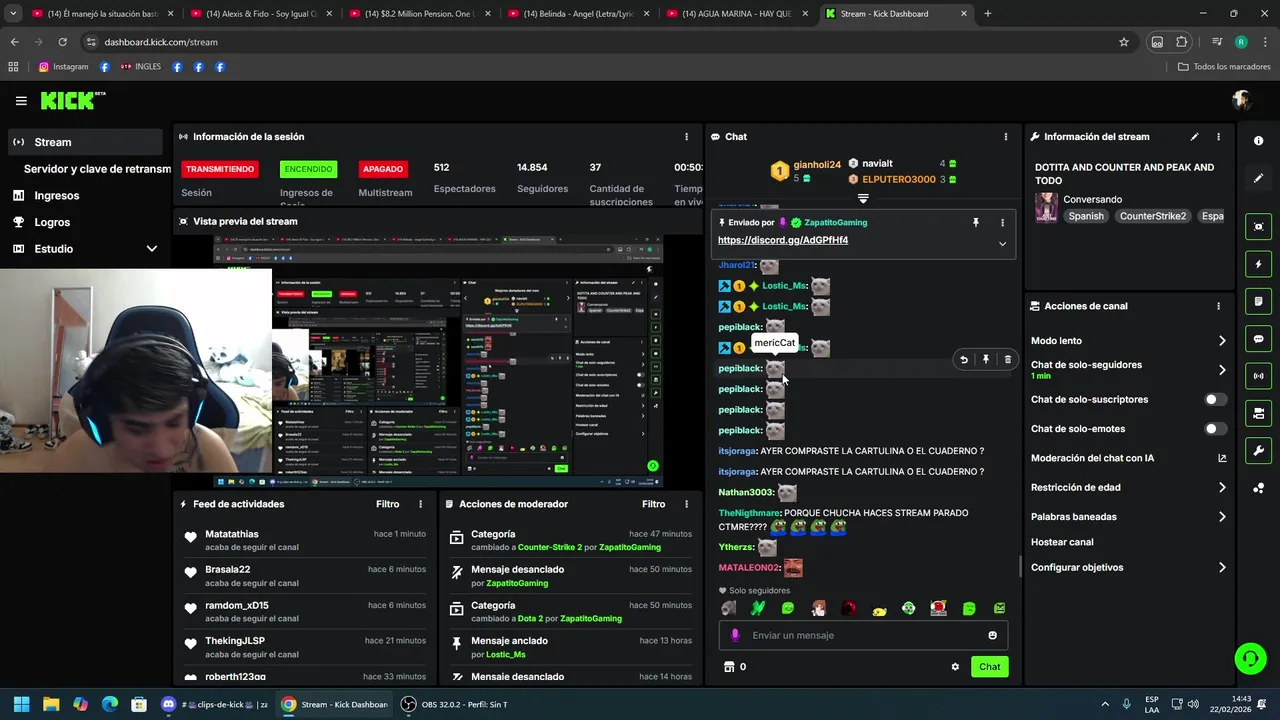Click the CounterStrike2 stream tag
Image resolution: width=1280 pixels, height=720 pixels.
[x=1153, y=216]
